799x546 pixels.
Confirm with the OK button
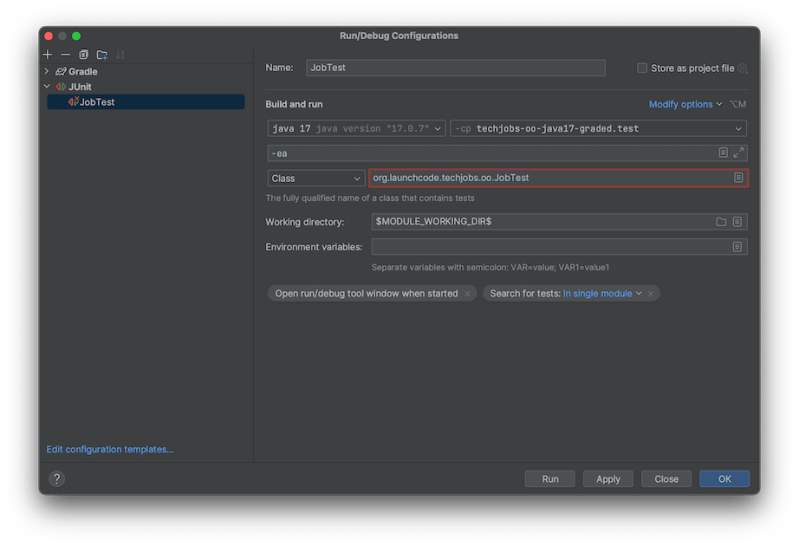(x=724, y=479)
